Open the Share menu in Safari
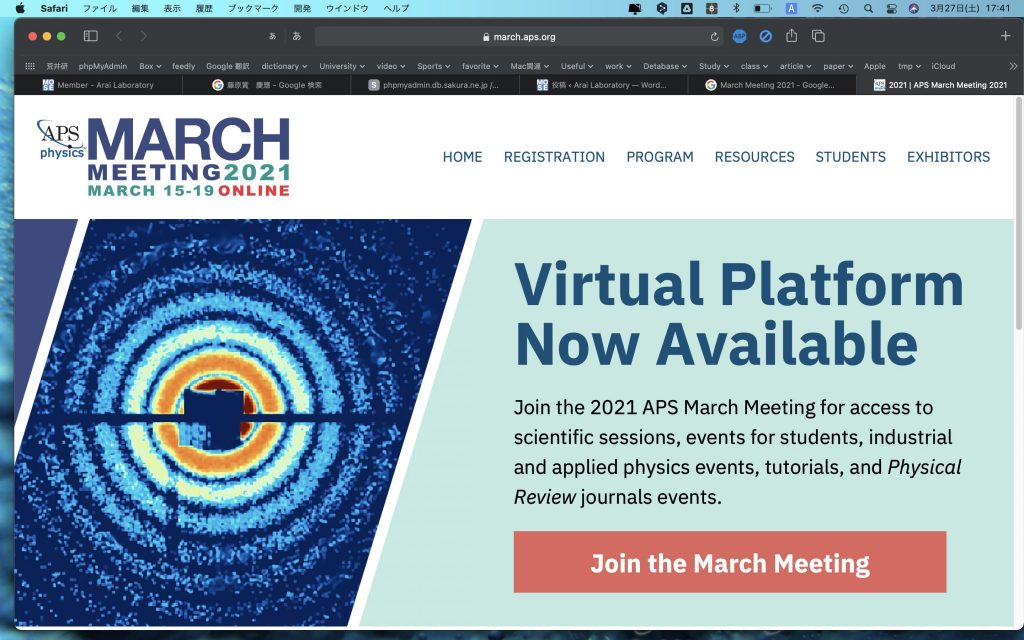 tap(792, 36)
